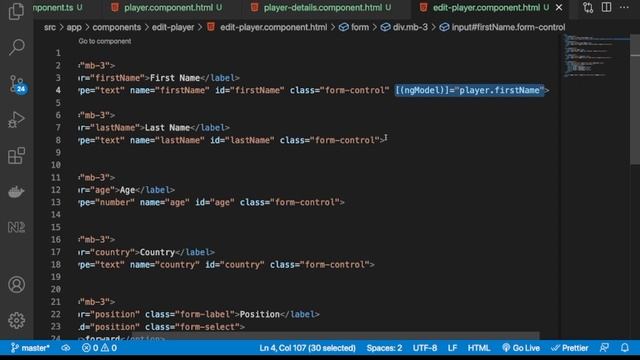
Task: Click line number 18 in the gutter
Action: (x=56, y=264)
